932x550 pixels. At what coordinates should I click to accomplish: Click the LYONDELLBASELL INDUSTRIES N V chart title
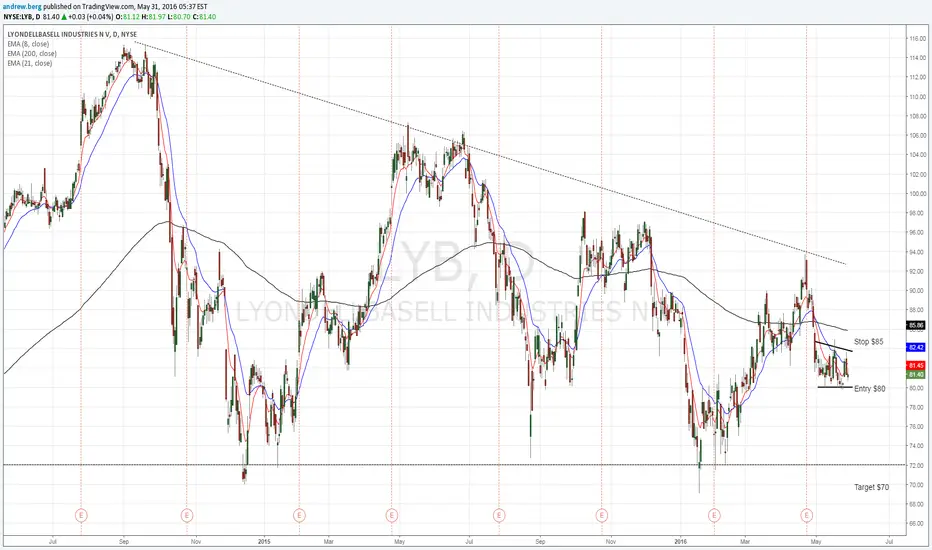coord(72,34)
